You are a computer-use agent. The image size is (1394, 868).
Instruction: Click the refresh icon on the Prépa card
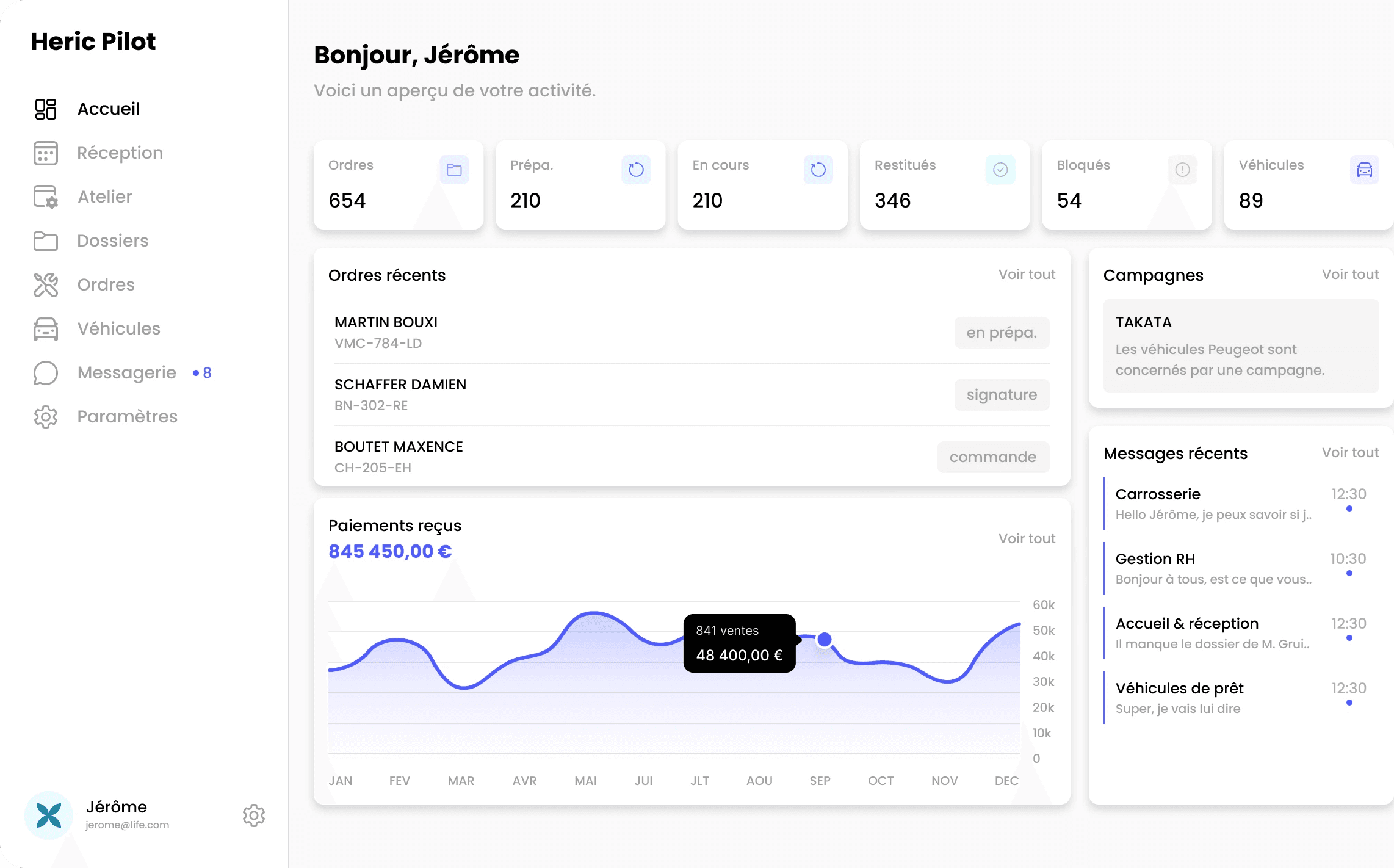[x=636, y=170]
